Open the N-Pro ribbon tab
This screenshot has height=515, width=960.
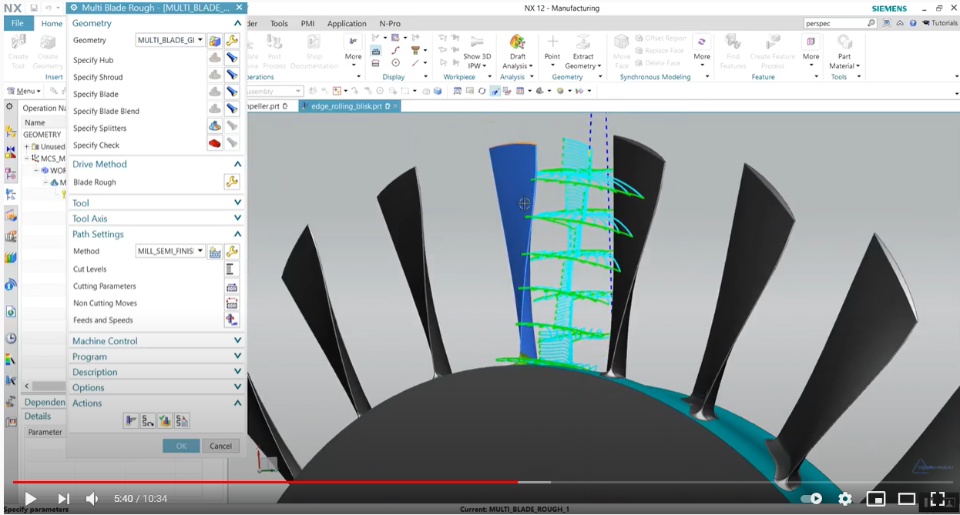point(390,23)
